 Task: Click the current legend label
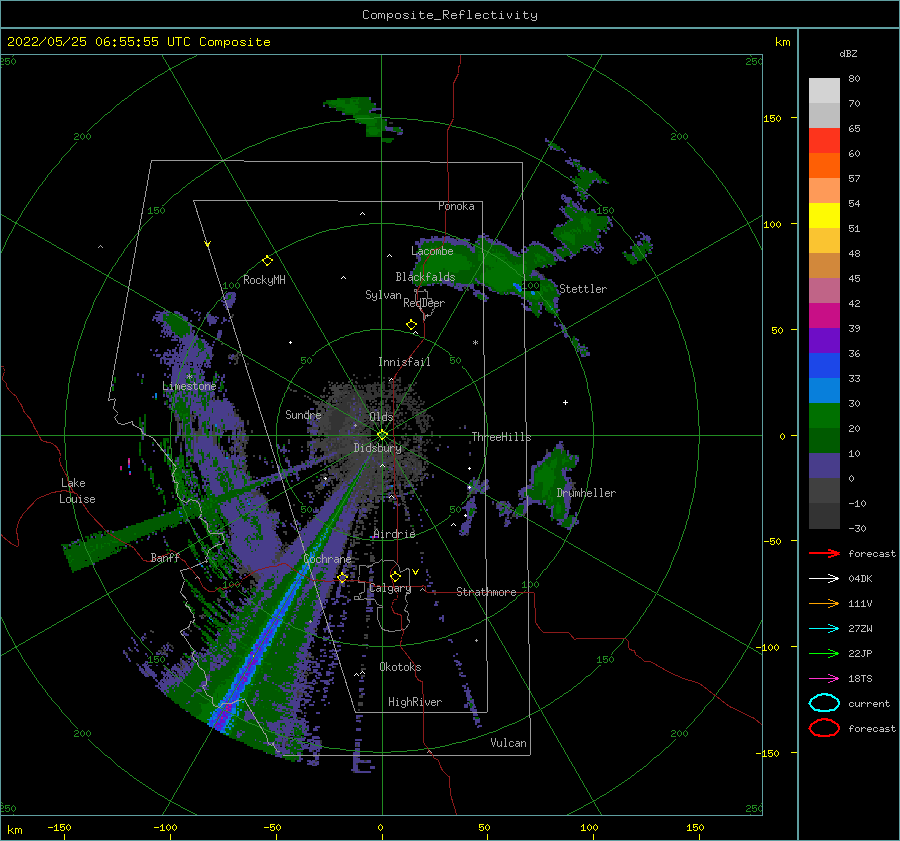click(x=869, y=703)
